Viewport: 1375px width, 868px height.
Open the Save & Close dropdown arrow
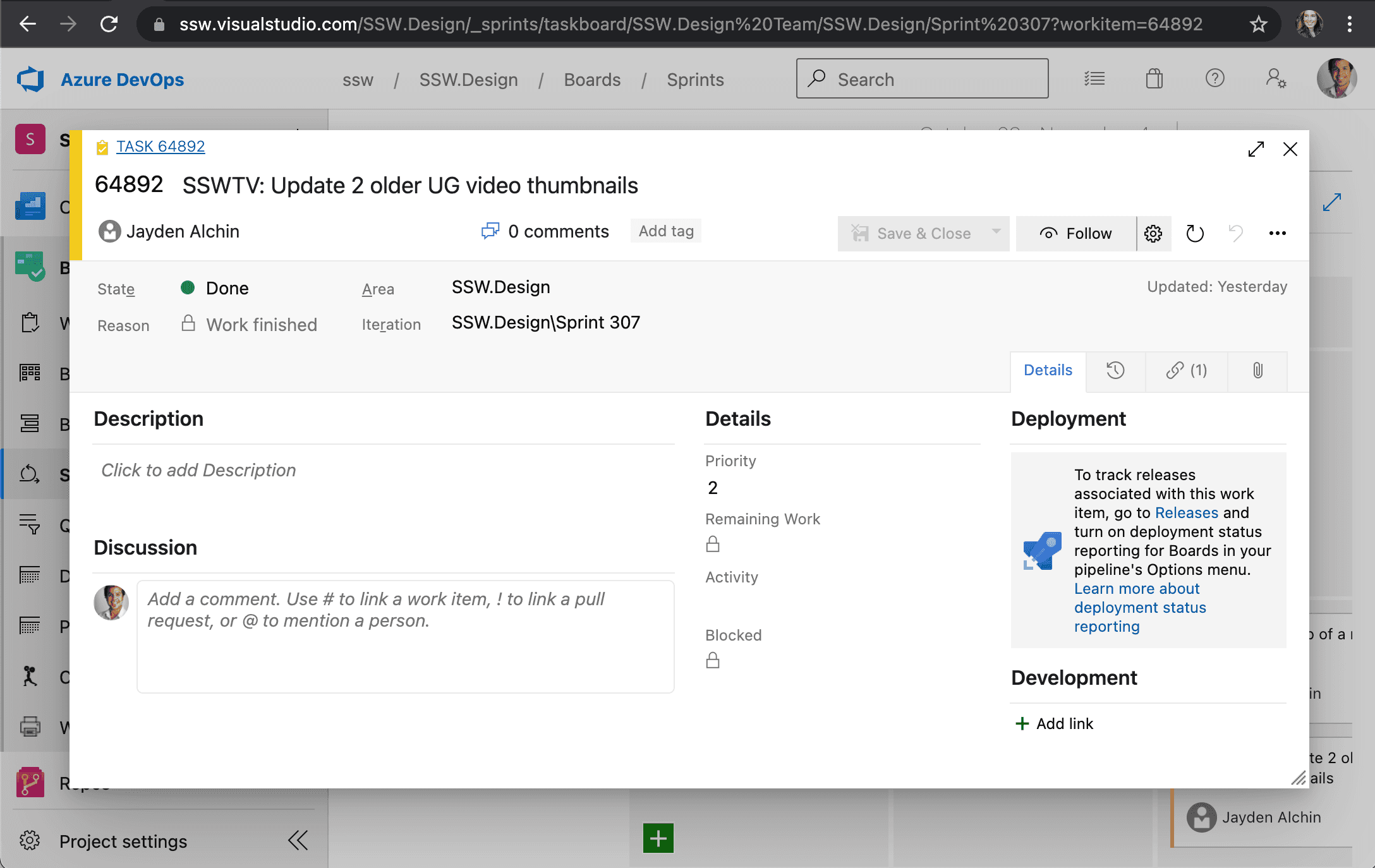[996, 232]
